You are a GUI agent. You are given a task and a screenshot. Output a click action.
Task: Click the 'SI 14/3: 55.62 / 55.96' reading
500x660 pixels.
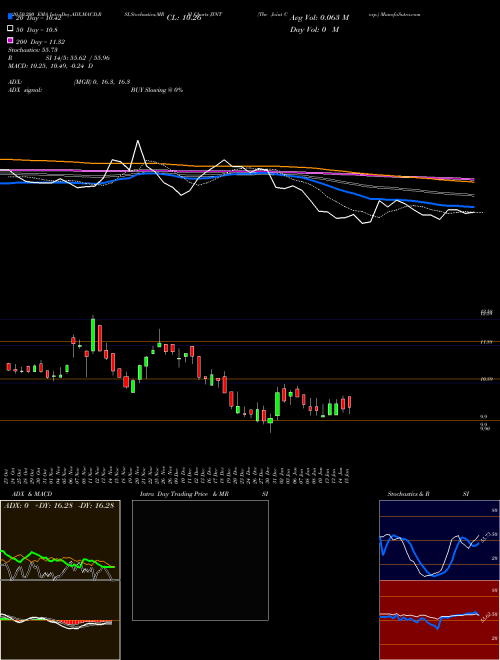(x=77, y=58)
